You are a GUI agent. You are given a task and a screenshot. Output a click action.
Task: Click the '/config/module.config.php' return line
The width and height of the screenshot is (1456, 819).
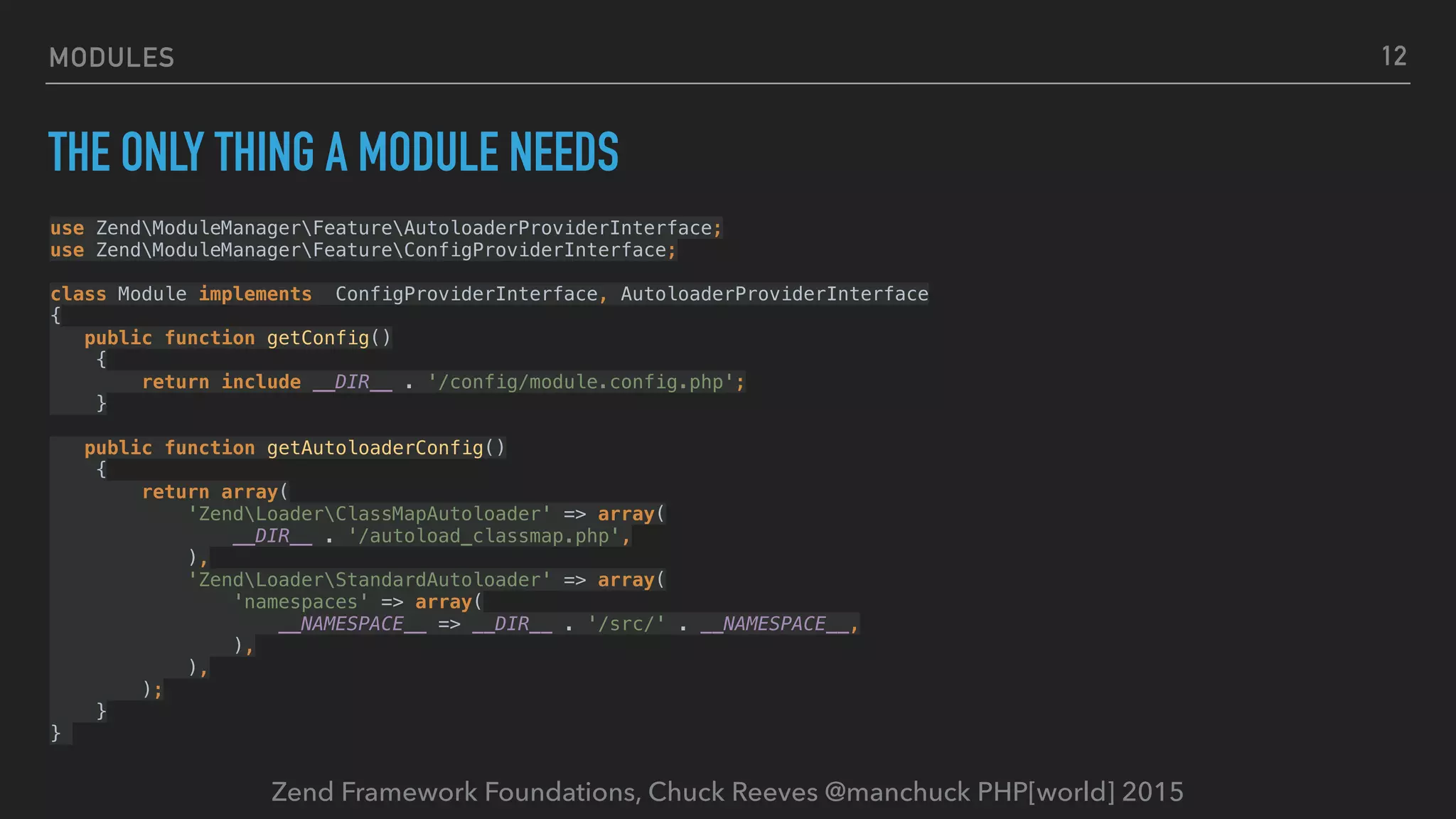click(x=444, y=382)
